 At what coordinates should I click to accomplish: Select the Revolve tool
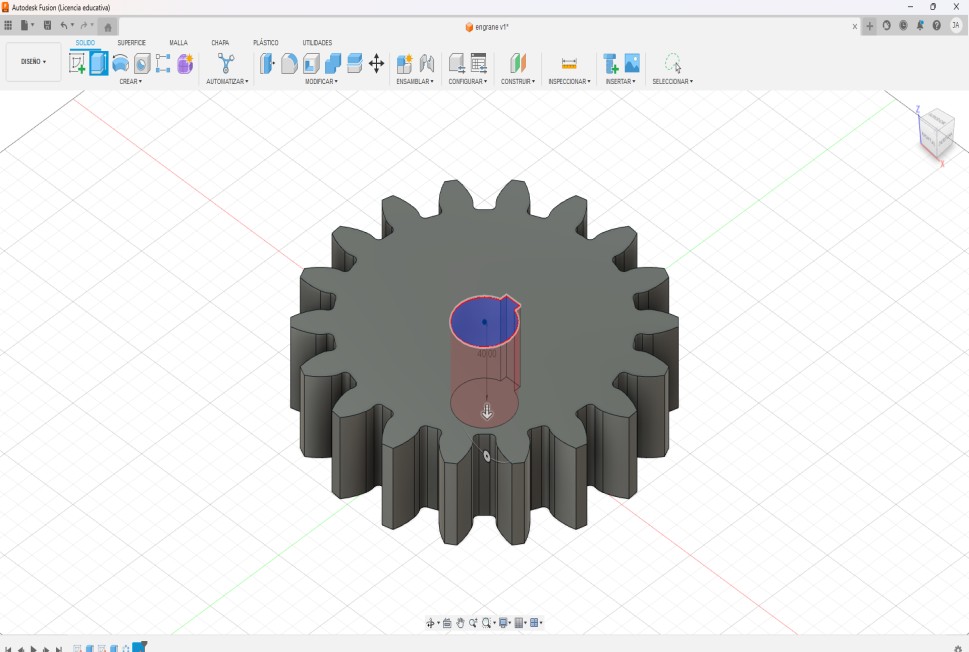coord(121,63)
